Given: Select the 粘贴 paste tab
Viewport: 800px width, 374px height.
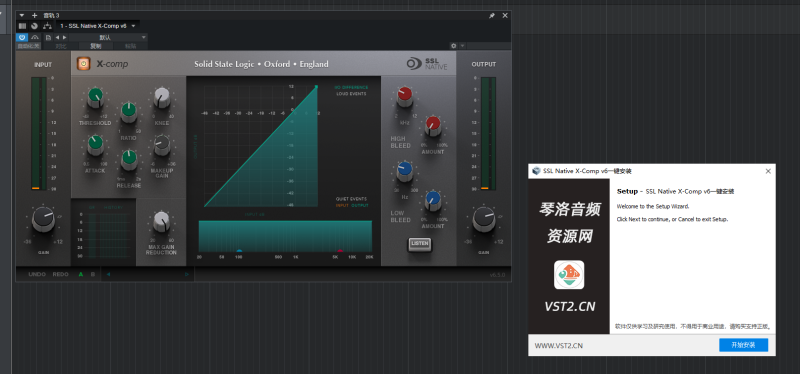Looking at the screenshot, I should coord(130,46).
